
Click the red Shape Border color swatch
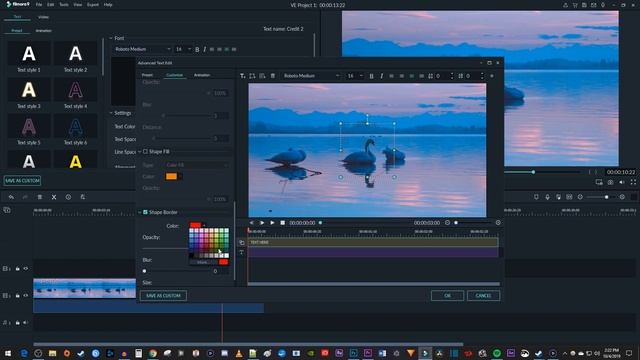[196, 225]
